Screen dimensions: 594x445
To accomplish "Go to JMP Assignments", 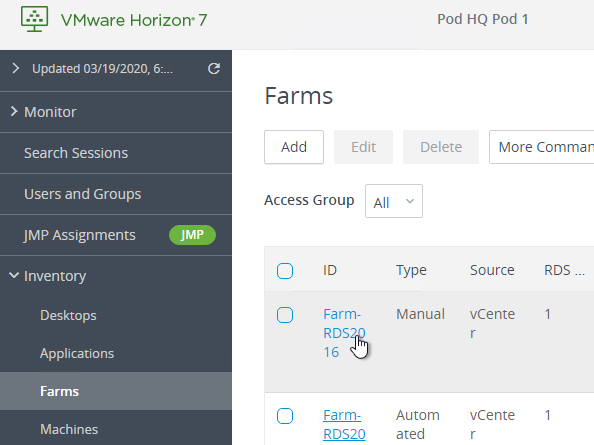I will [x=80, y=235].
